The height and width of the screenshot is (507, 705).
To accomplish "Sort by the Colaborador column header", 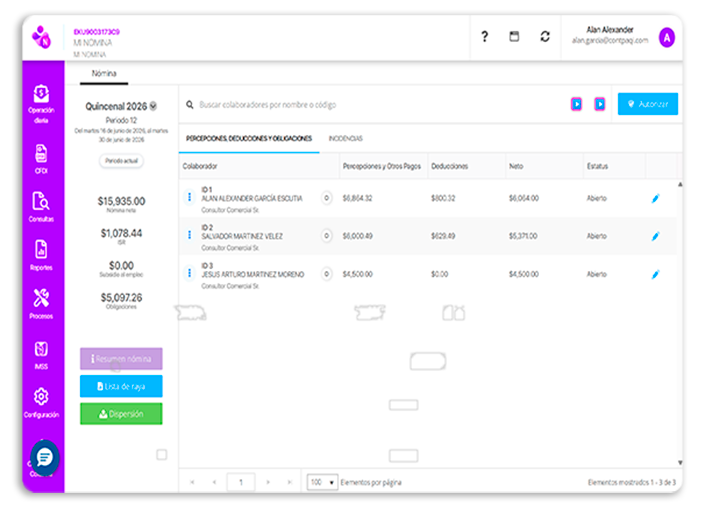I will [x=200, y=166].
